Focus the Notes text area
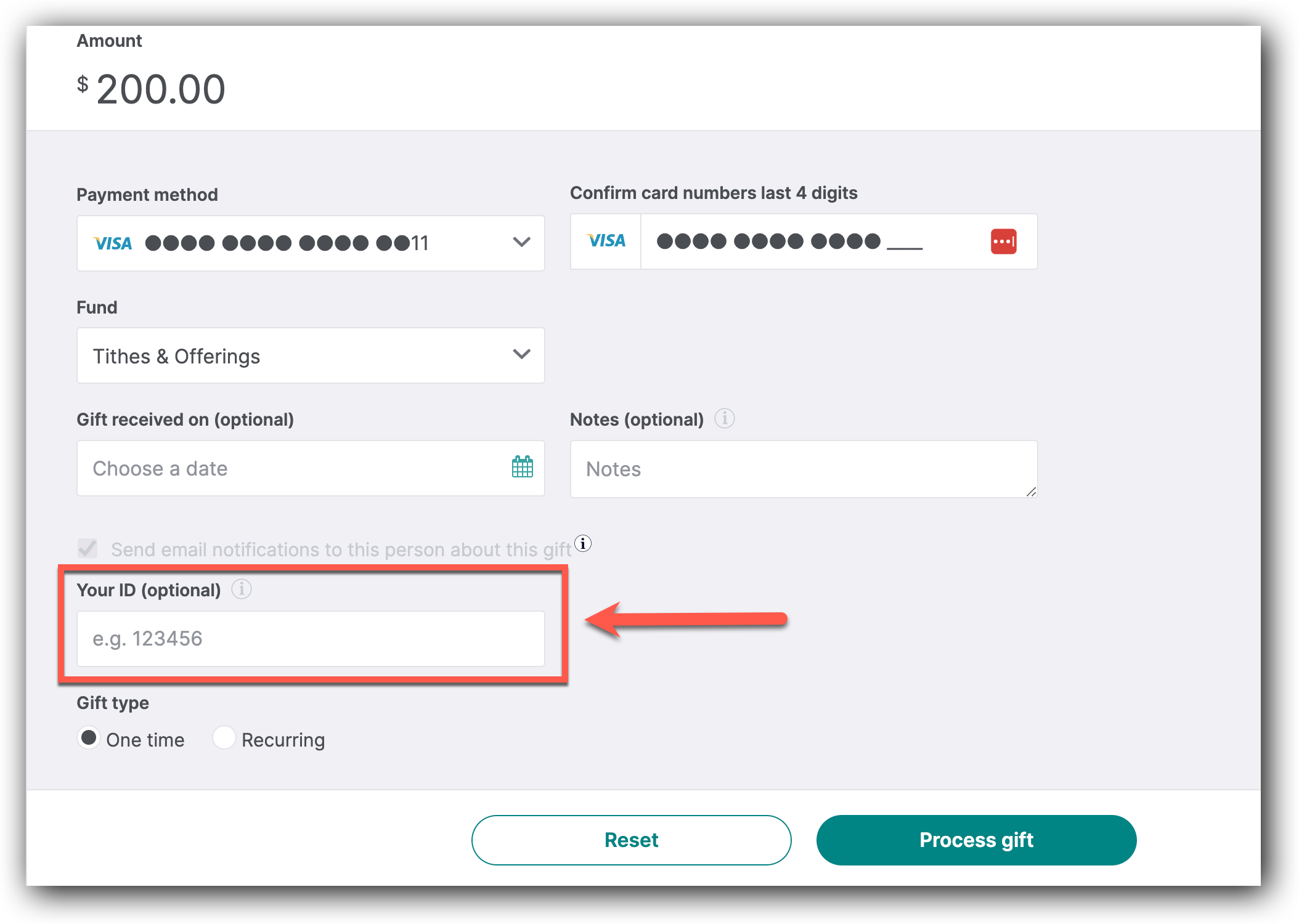This screenshot has height=924, width=1299. [804, 469]
